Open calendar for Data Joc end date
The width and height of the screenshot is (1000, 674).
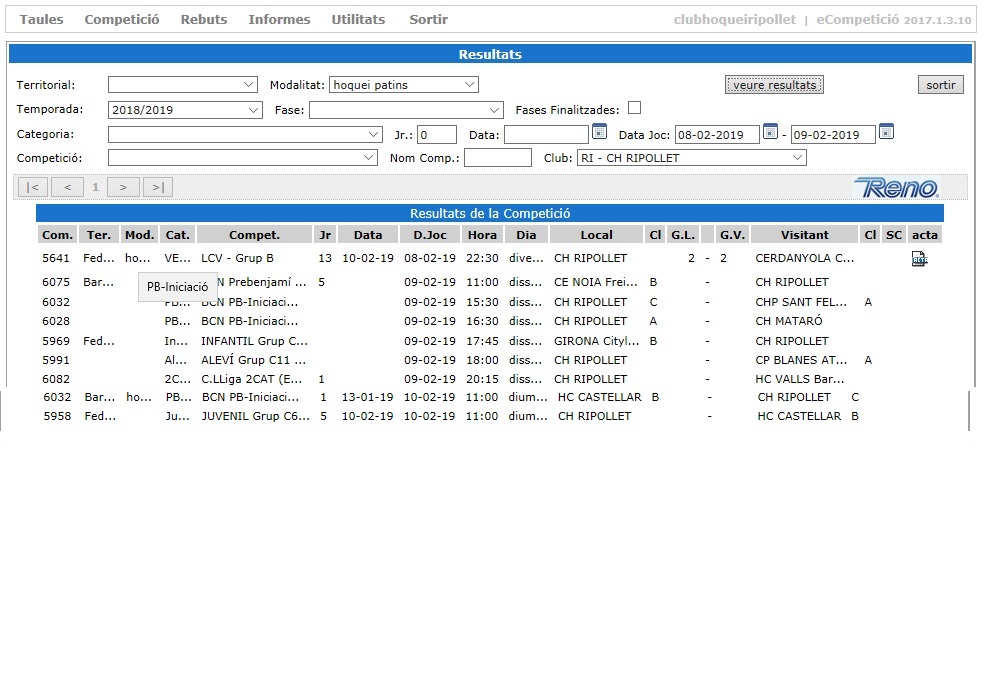(886, 131)
